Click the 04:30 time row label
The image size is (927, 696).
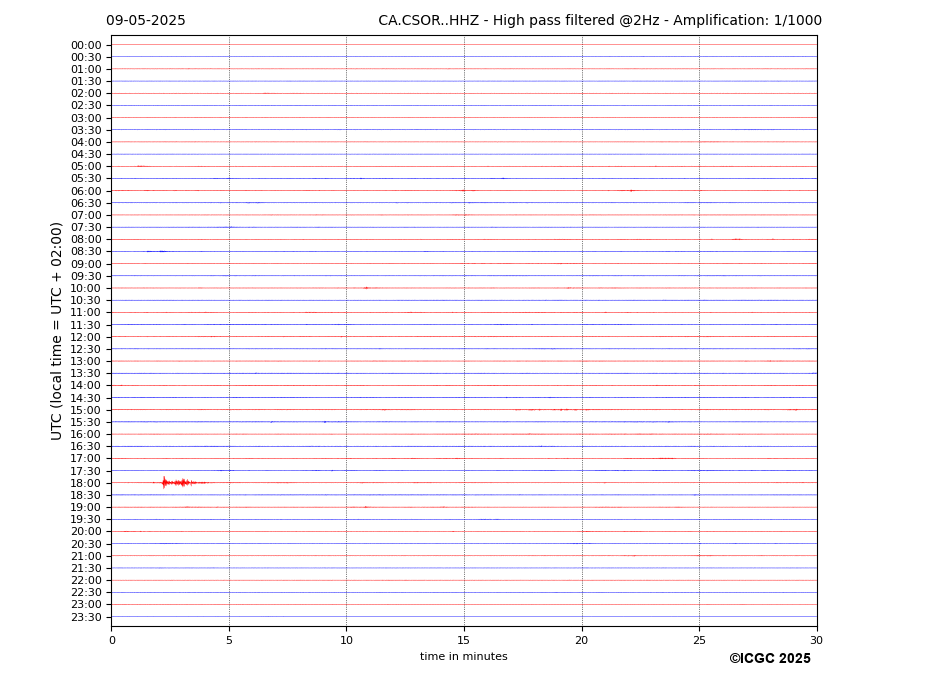[x=86, y=154]
